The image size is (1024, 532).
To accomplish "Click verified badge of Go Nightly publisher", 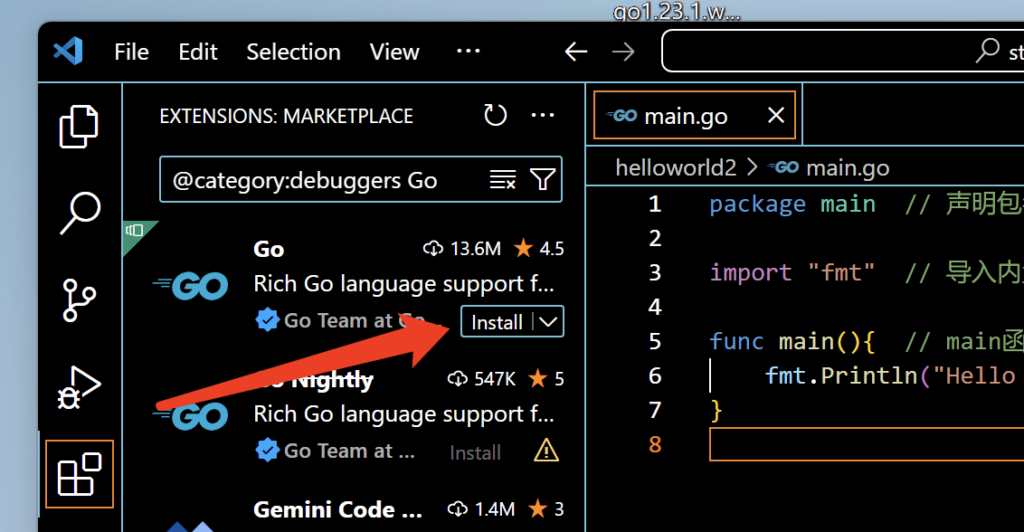I will pyautogui.click(x=267, y=450).
